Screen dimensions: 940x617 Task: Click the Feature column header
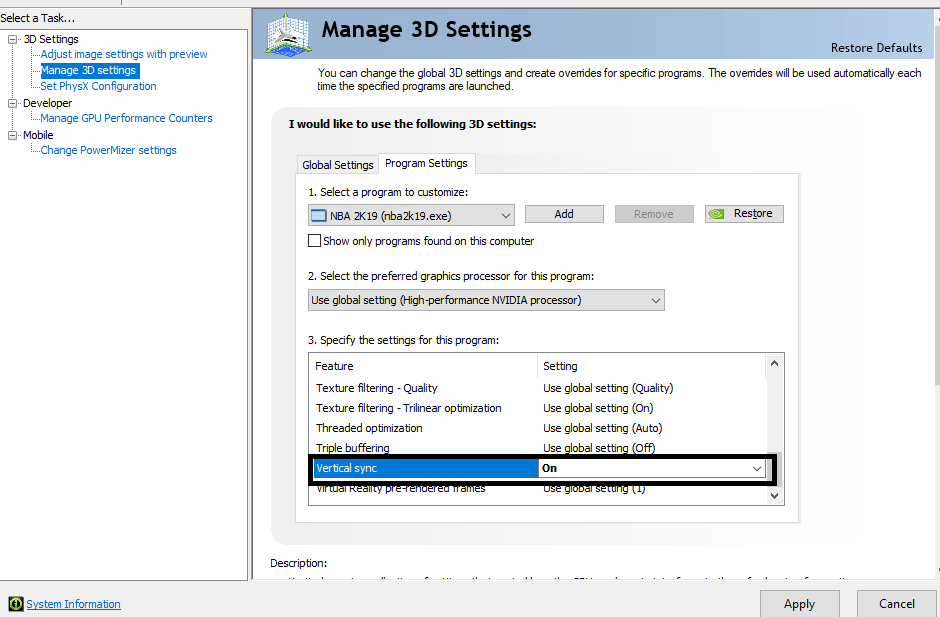pos(423,366)
